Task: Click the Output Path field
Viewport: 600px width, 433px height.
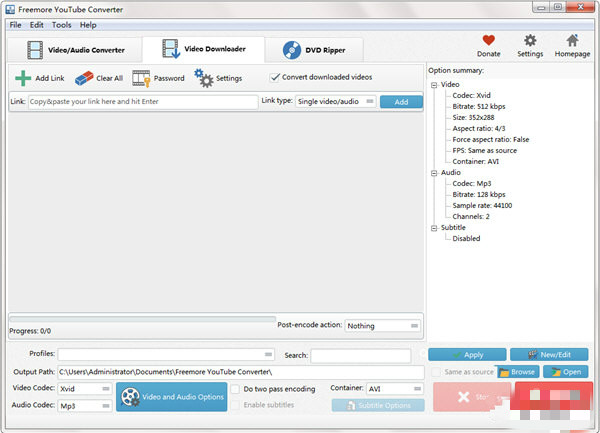Action: pos(241,372)
